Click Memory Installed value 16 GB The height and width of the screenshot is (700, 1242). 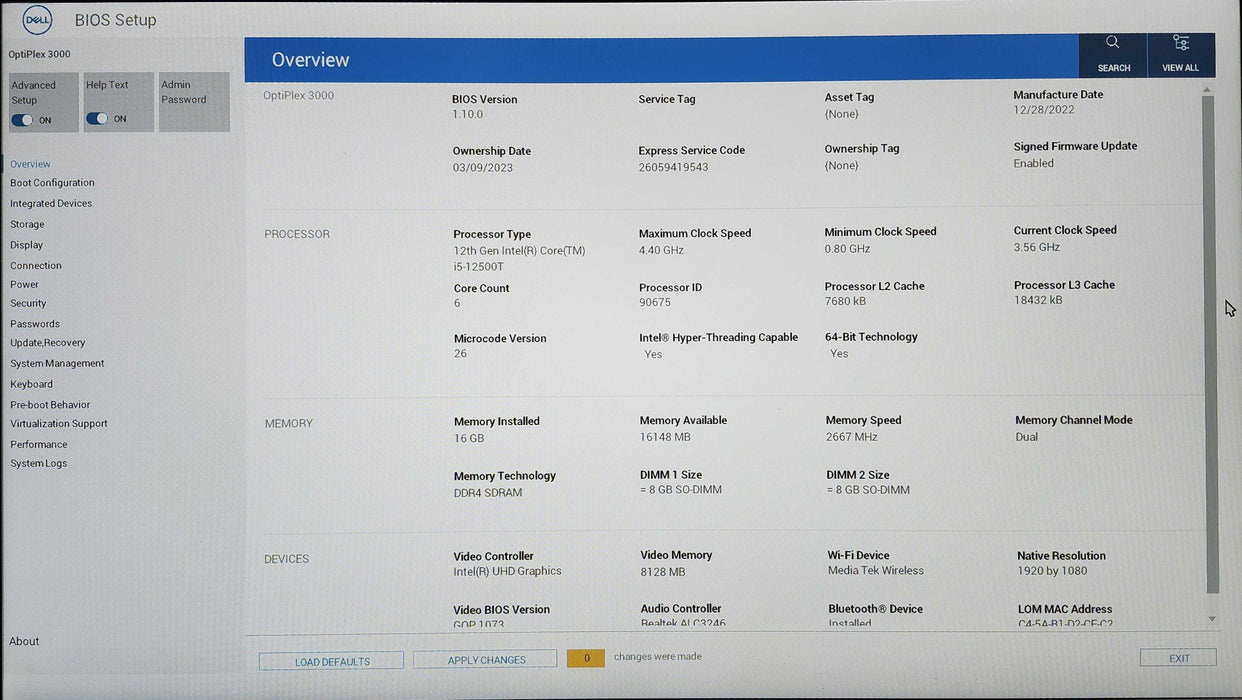(x=469, y=438)
